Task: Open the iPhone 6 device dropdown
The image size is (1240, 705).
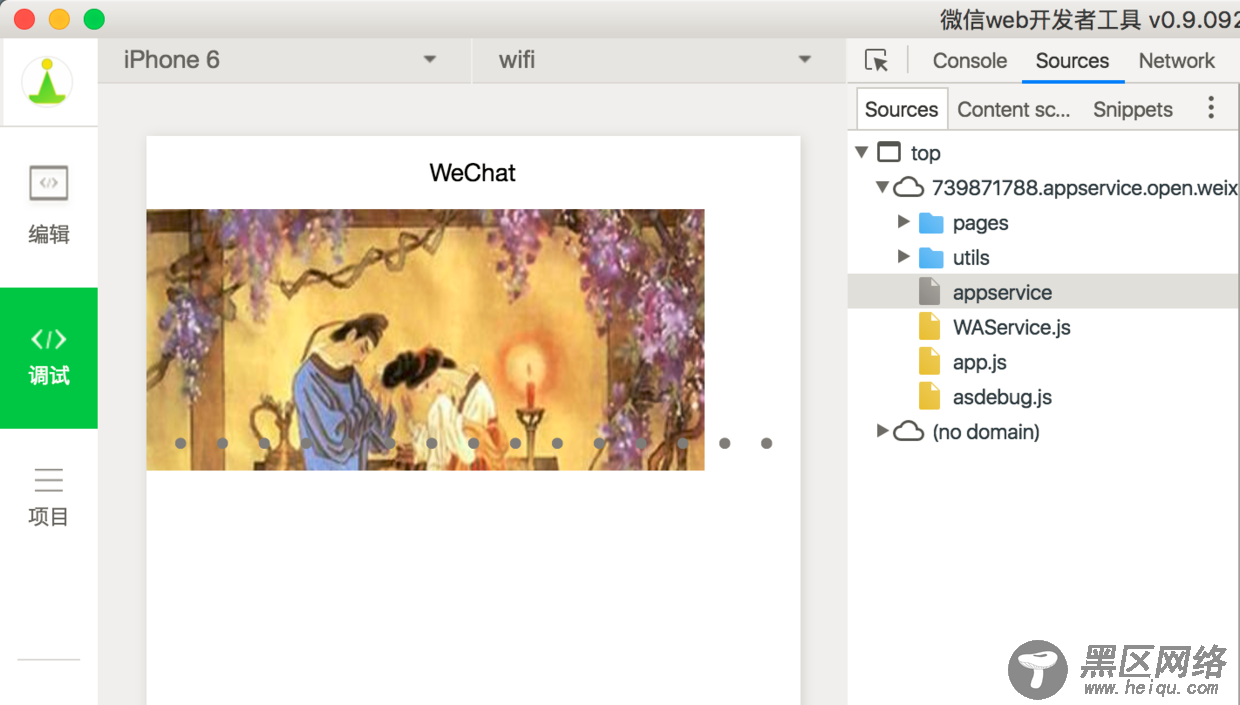Action: click(x=284, y=60)
